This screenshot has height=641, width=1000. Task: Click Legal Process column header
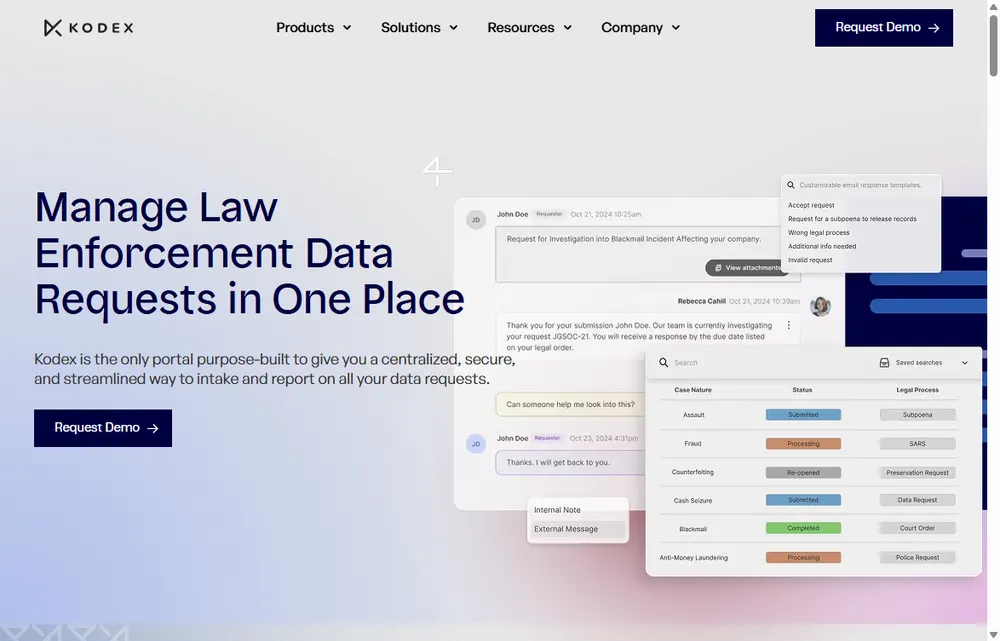917,390
